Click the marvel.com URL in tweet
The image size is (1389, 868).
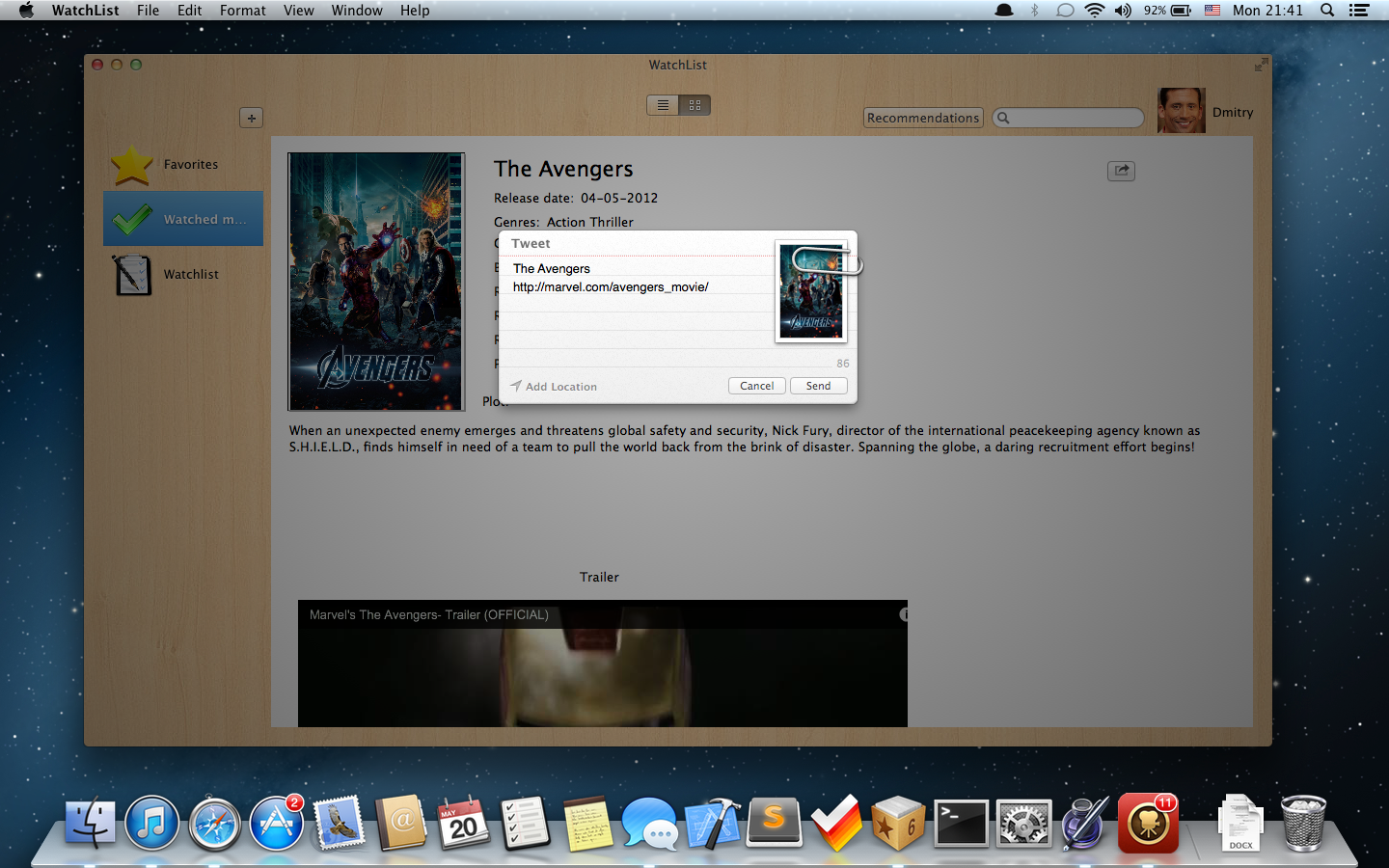tap(611, 287)
